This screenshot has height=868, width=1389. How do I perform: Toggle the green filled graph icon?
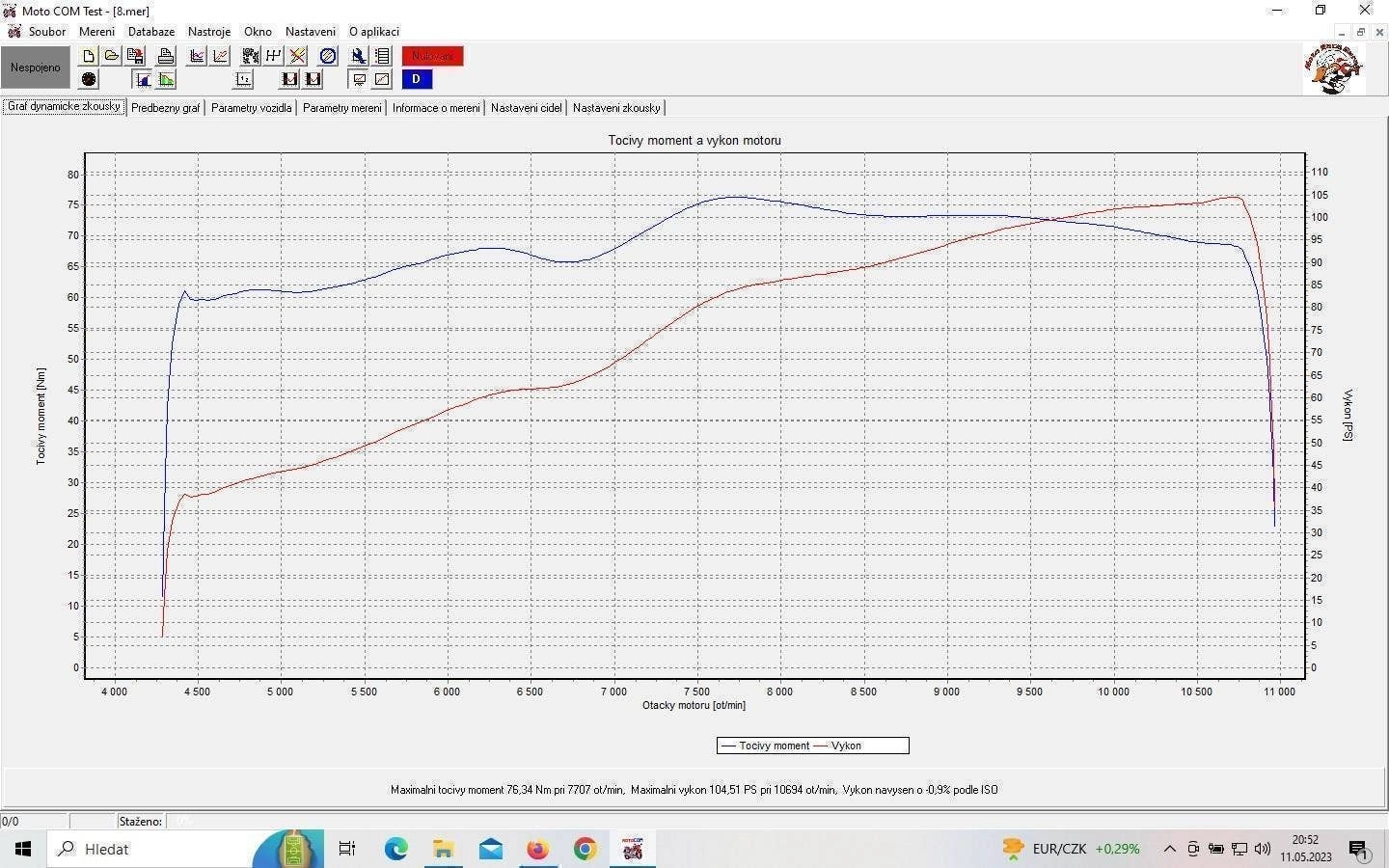tap(167, 79)
